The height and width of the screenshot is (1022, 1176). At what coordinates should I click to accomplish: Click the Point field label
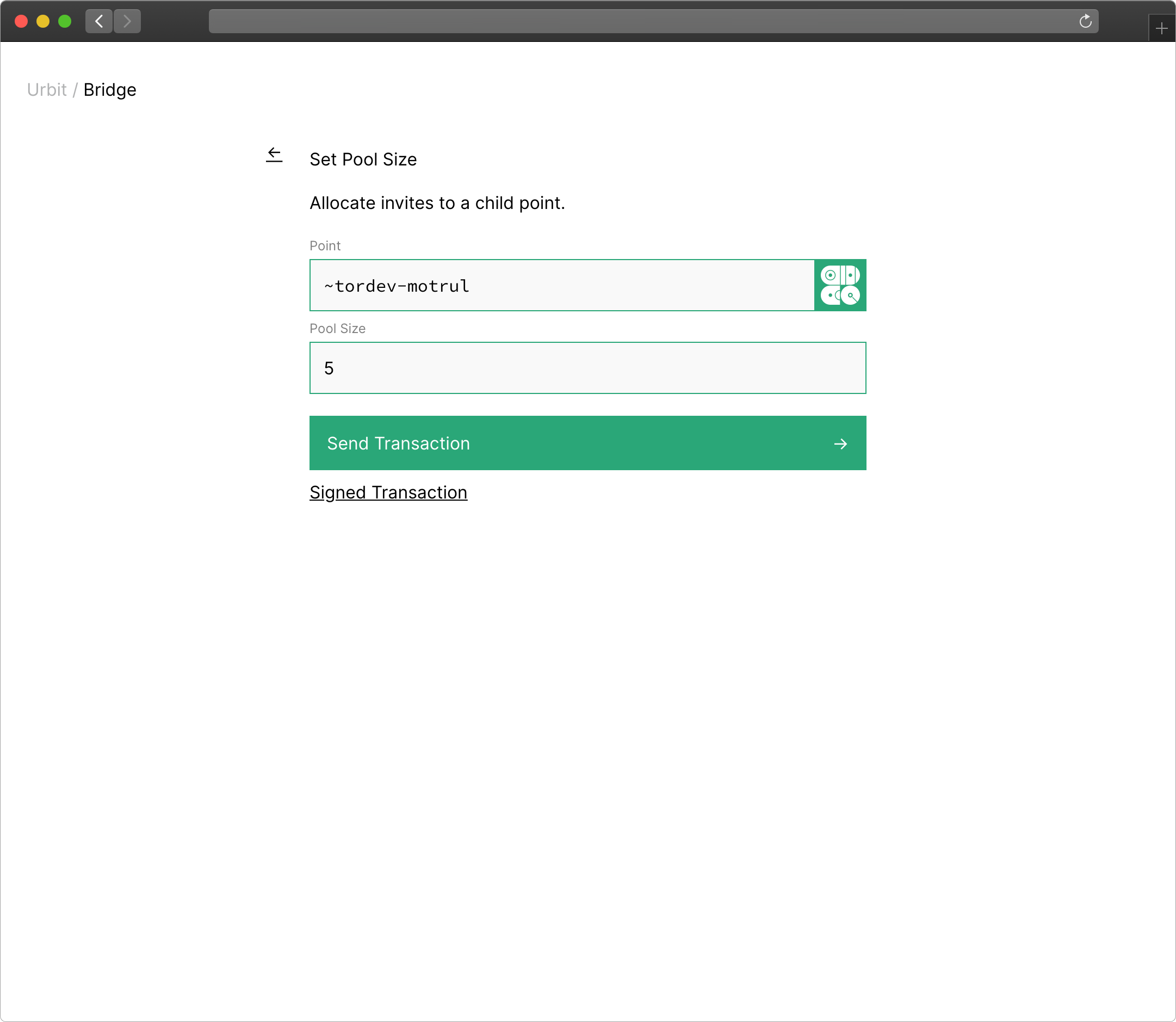(x=325, y=246)
